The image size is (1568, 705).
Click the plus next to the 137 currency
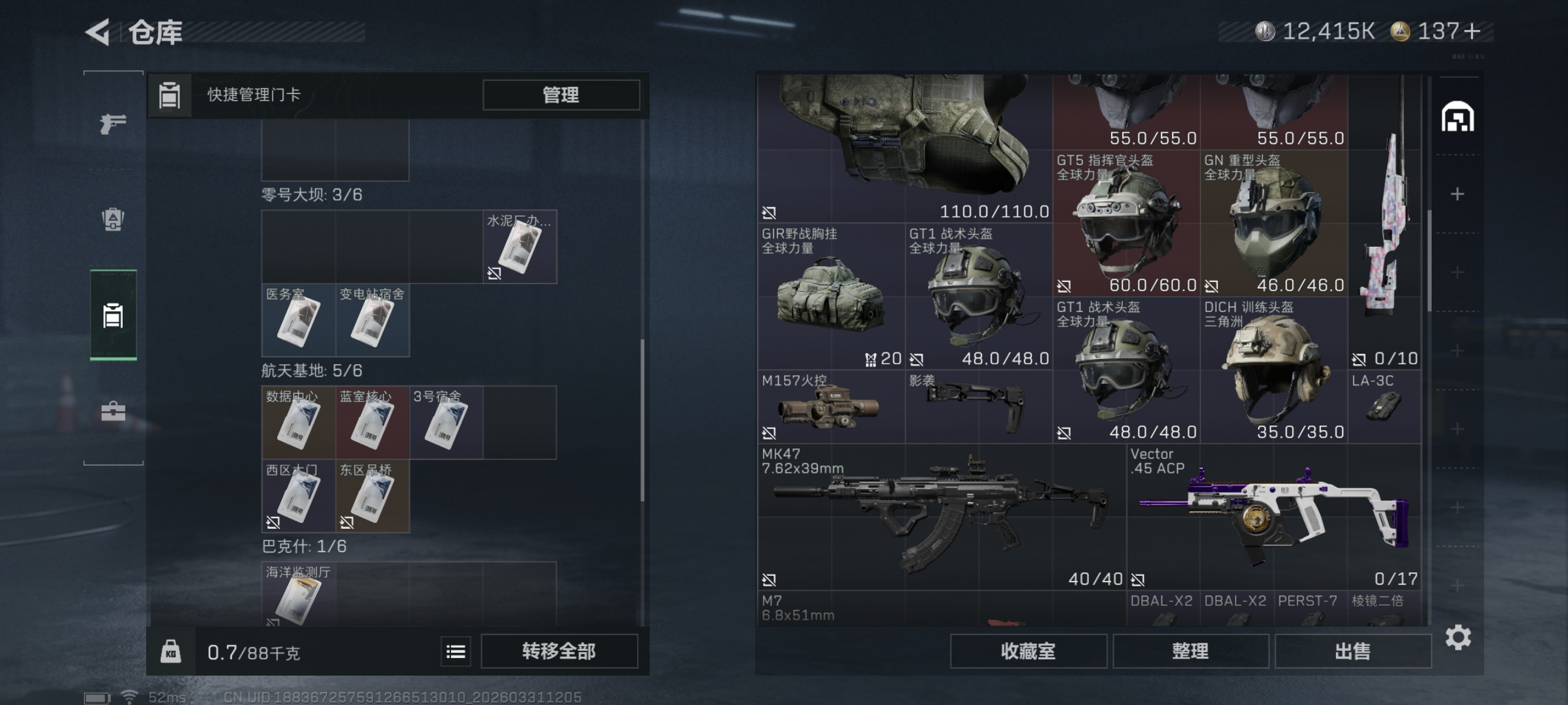click(1472, 31)
